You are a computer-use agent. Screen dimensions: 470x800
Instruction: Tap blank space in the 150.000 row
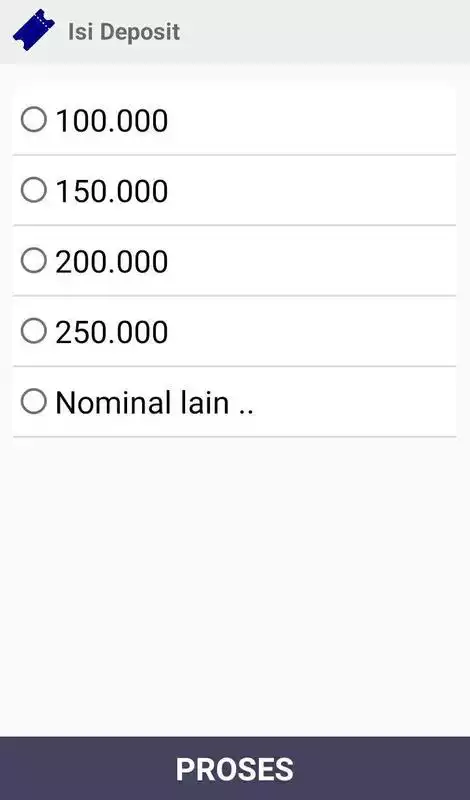(x=311, y=190)
